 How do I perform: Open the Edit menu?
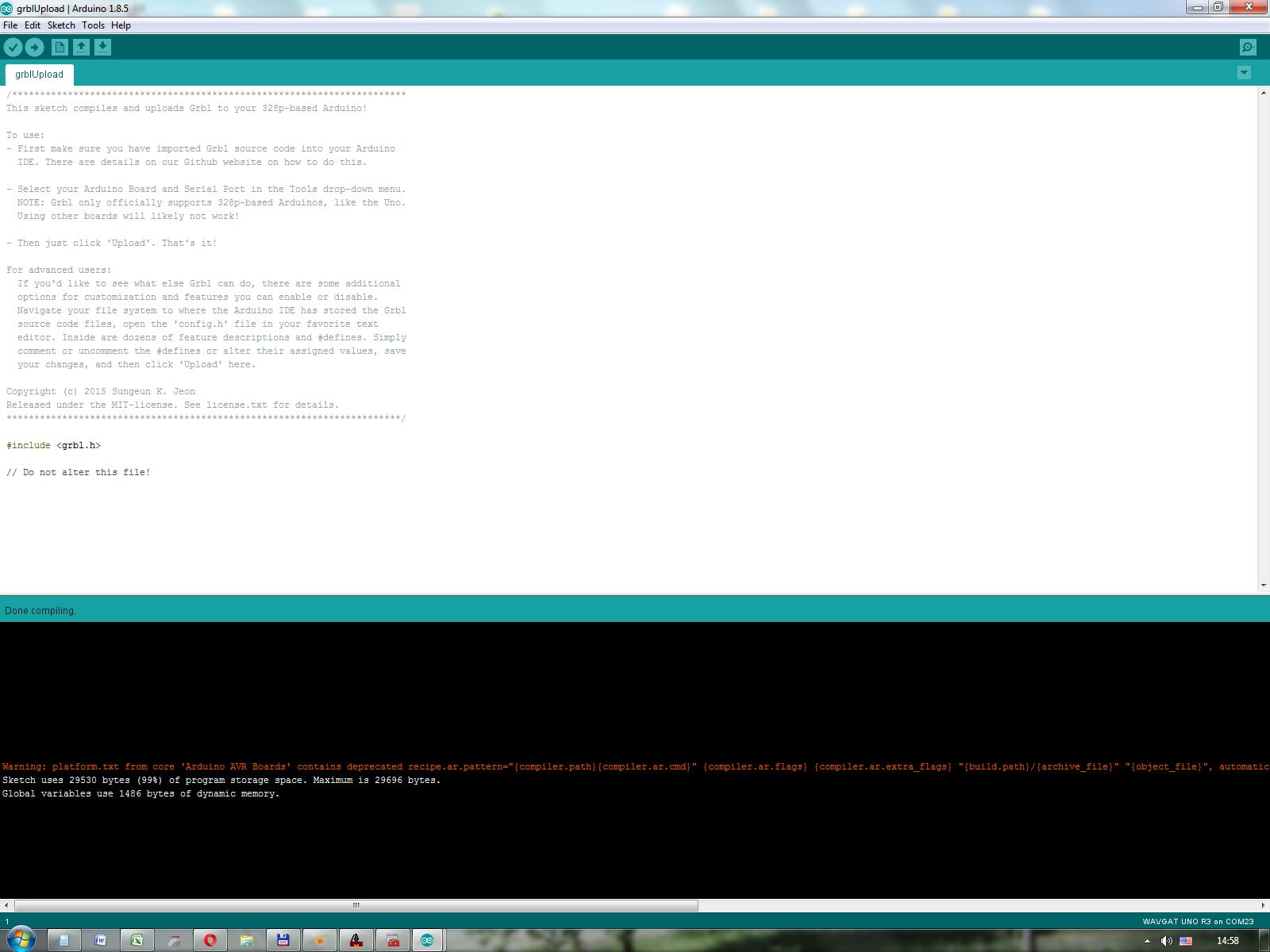pyautogui.click(x=33, y=25)
